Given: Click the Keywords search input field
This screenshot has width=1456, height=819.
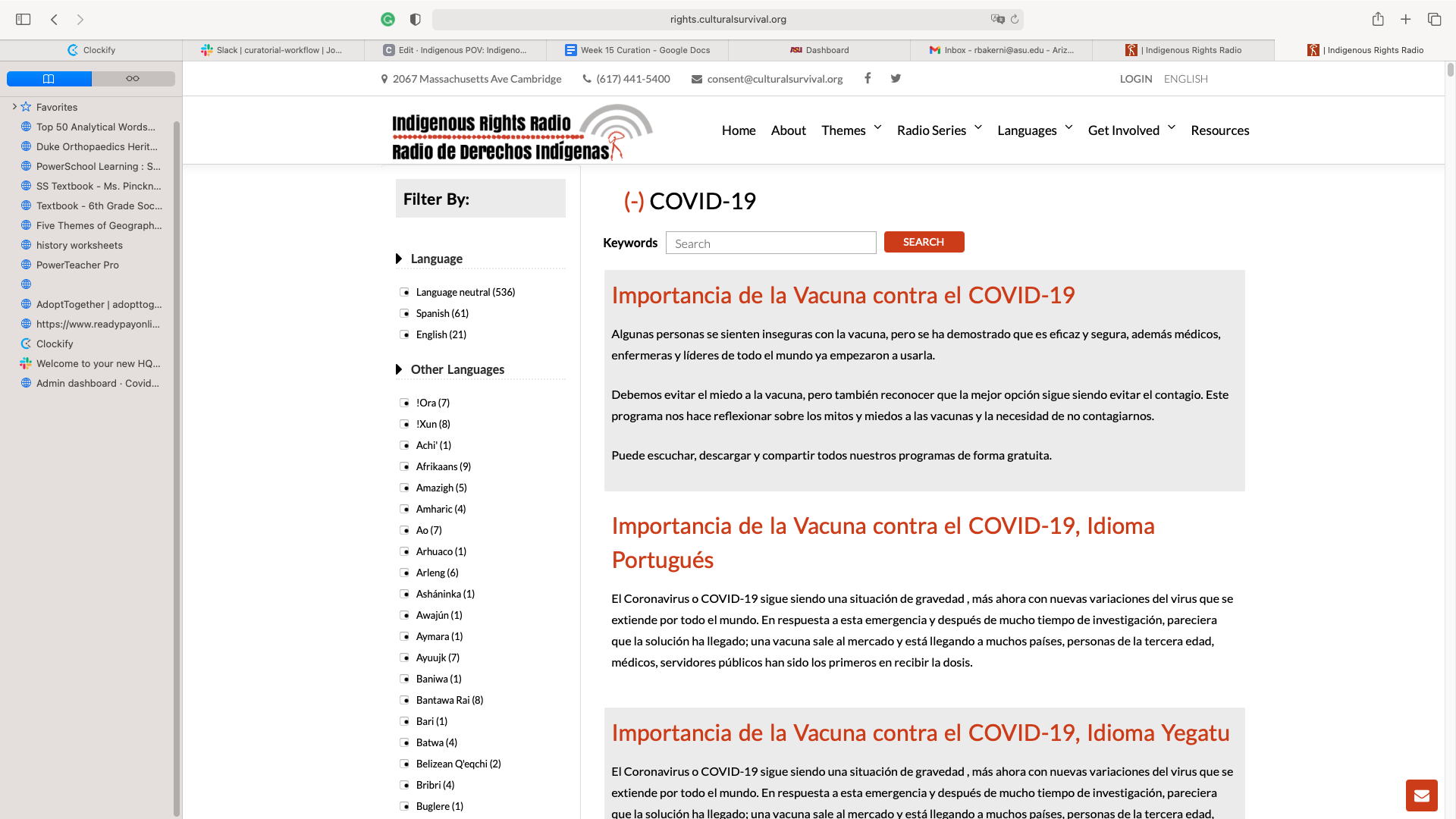Looking at the screenshot, I should (x=770, y=243).
